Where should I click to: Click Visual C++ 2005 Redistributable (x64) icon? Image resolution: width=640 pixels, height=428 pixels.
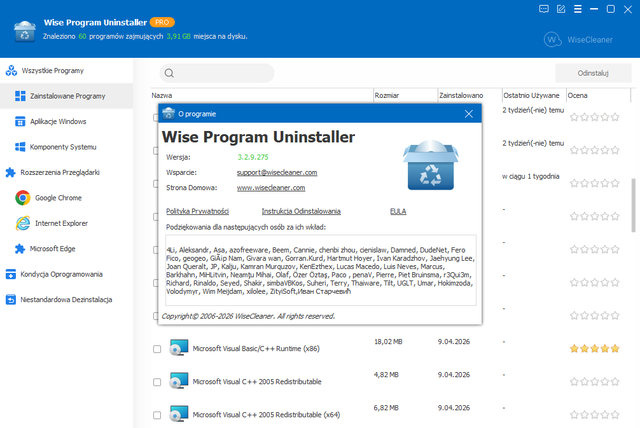pos(179,414)
